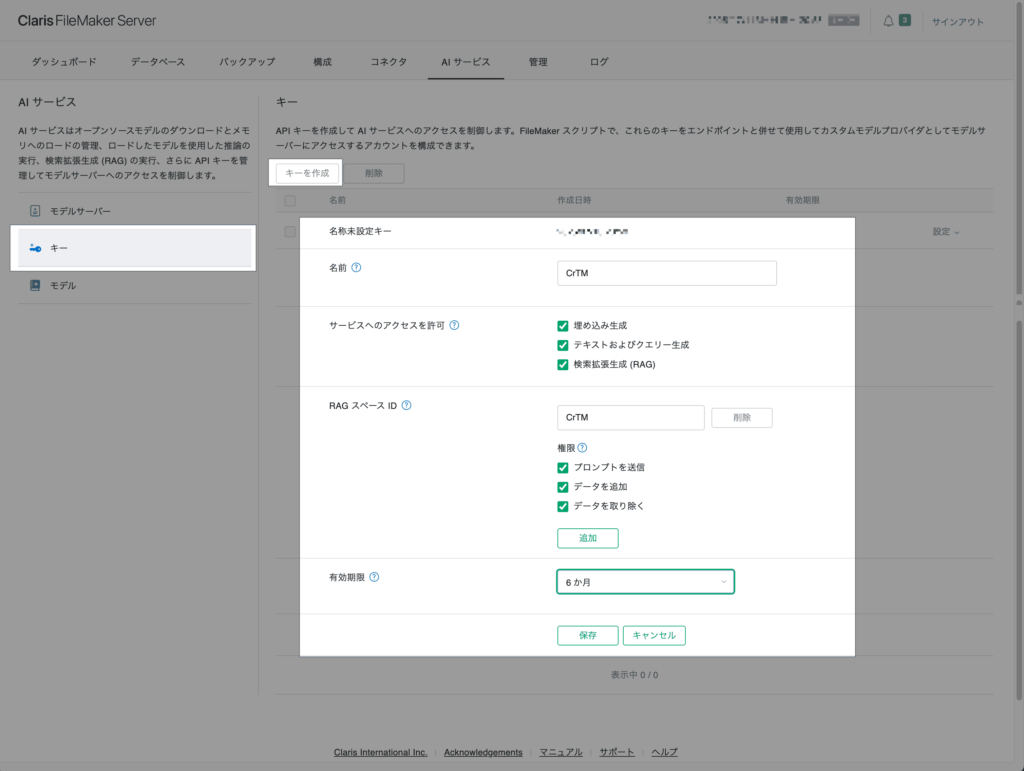Open the notifications bell icon
This screenshot has width=1024, height=771.
pos(888,21)
